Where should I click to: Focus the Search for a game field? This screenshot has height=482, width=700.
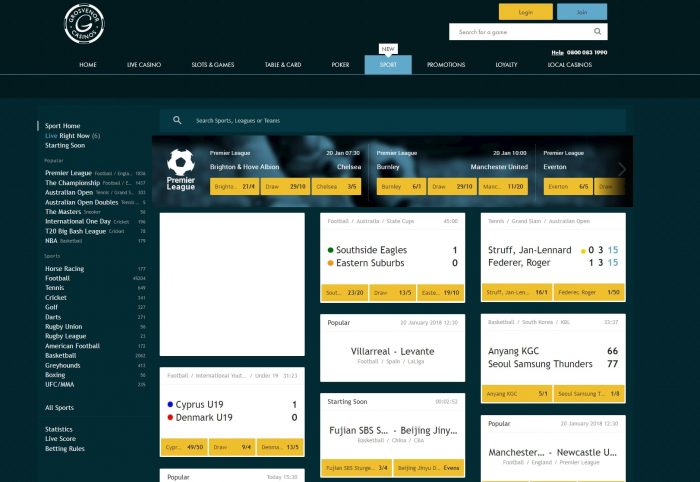(x=528, y=32)
